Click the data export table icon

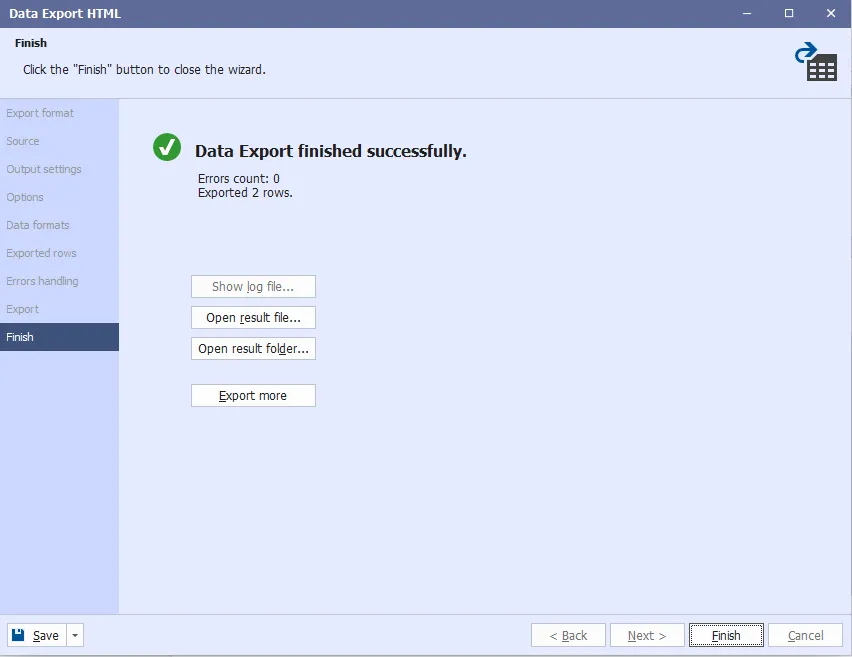[x=816, y=62]
